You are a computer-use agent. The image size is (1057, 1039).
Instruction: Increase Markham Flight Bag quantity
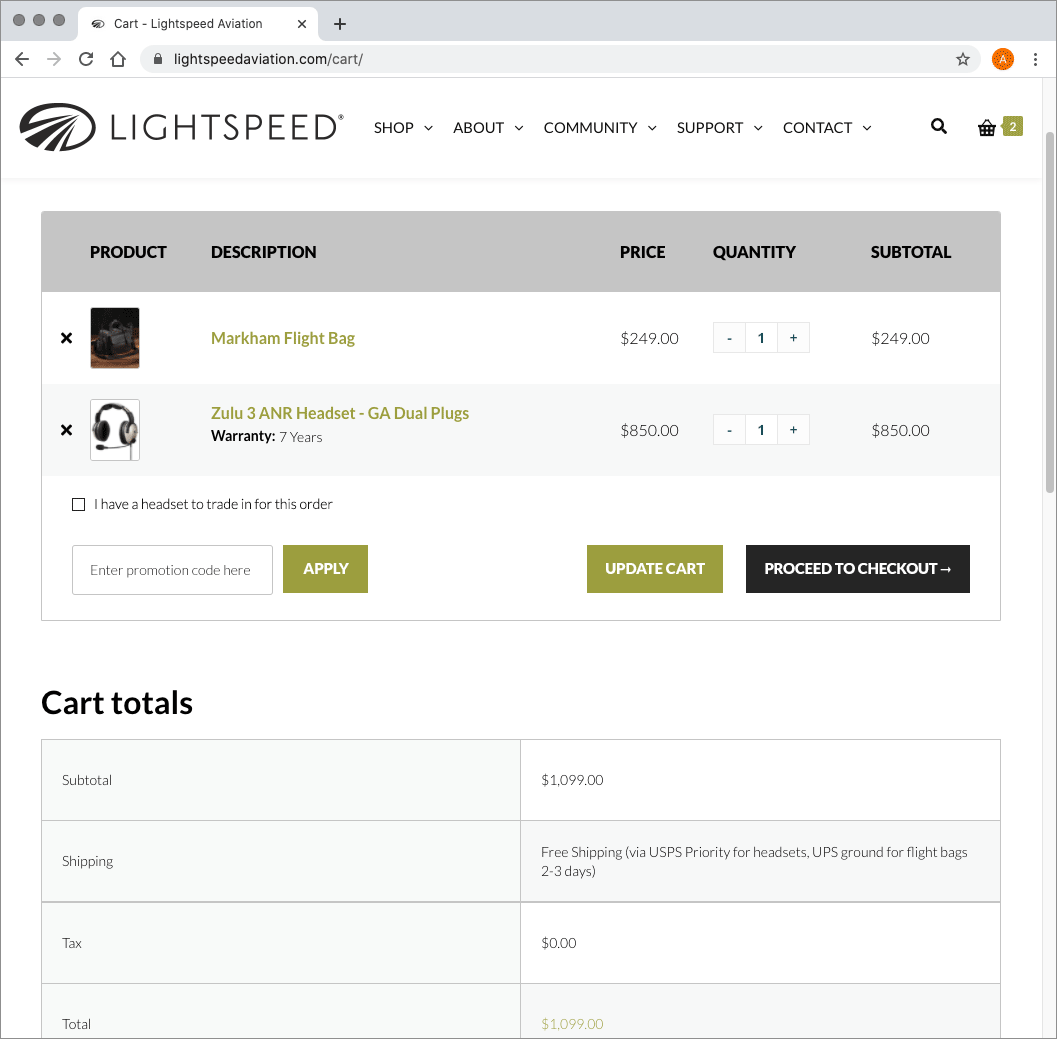tap(793, 338)
